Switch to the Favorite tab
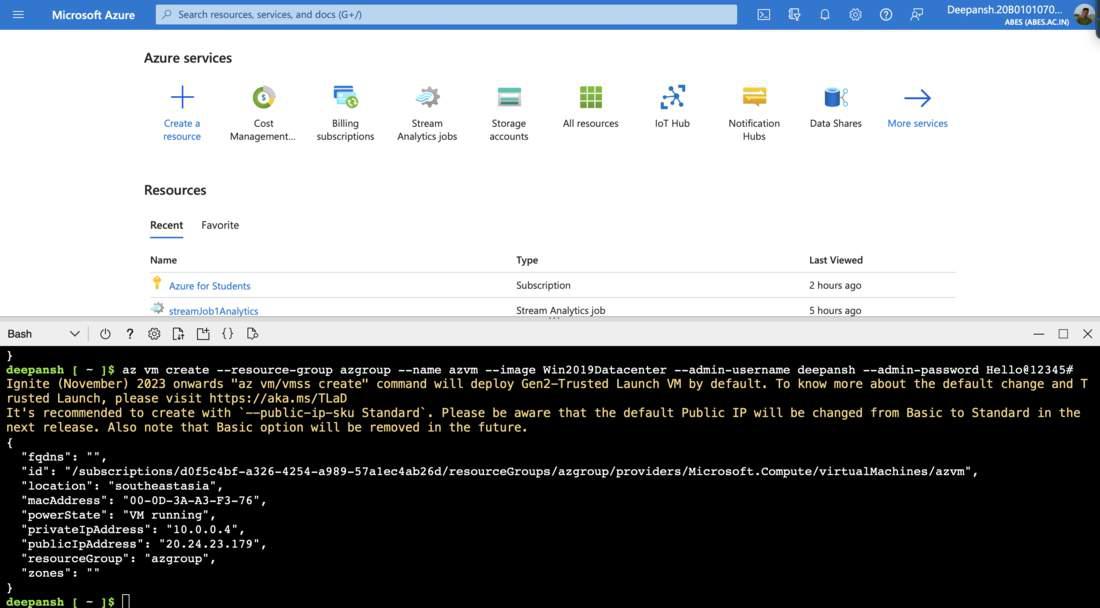 click(x=220, y=225)
